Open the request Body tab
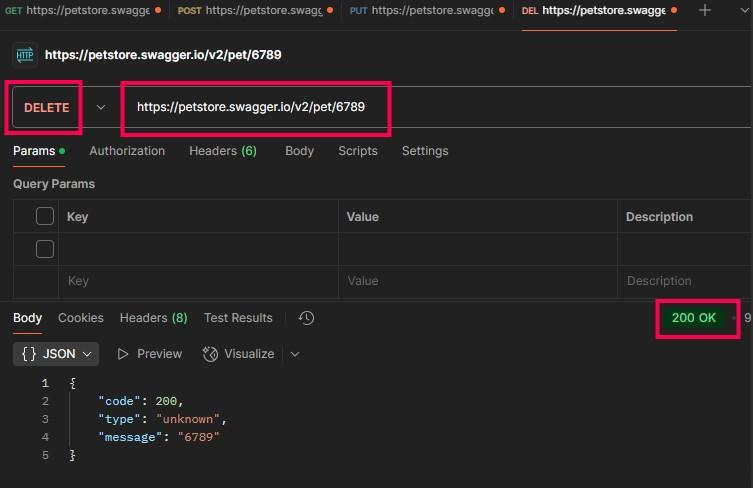Viewport: 753px width, 488px height. 299,151
